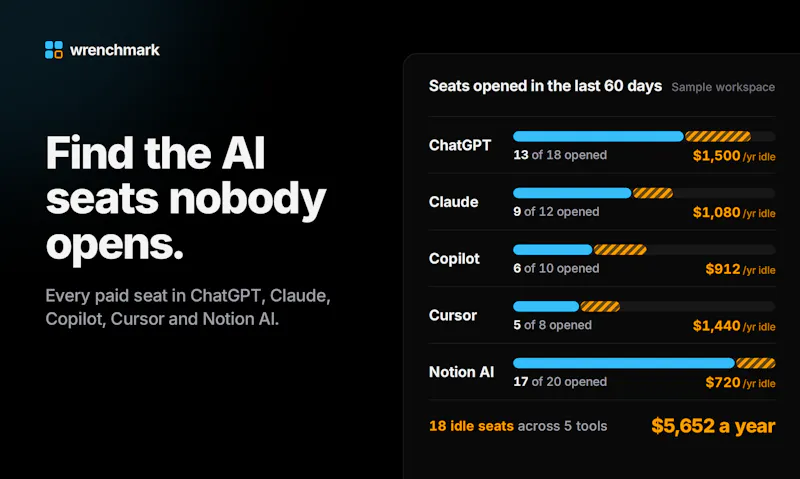Screen dimensions: 800x479
Task: Click the ChatGPT striped idle-seats bar segment
Action: pyautogui.click(x=718, y=136)
